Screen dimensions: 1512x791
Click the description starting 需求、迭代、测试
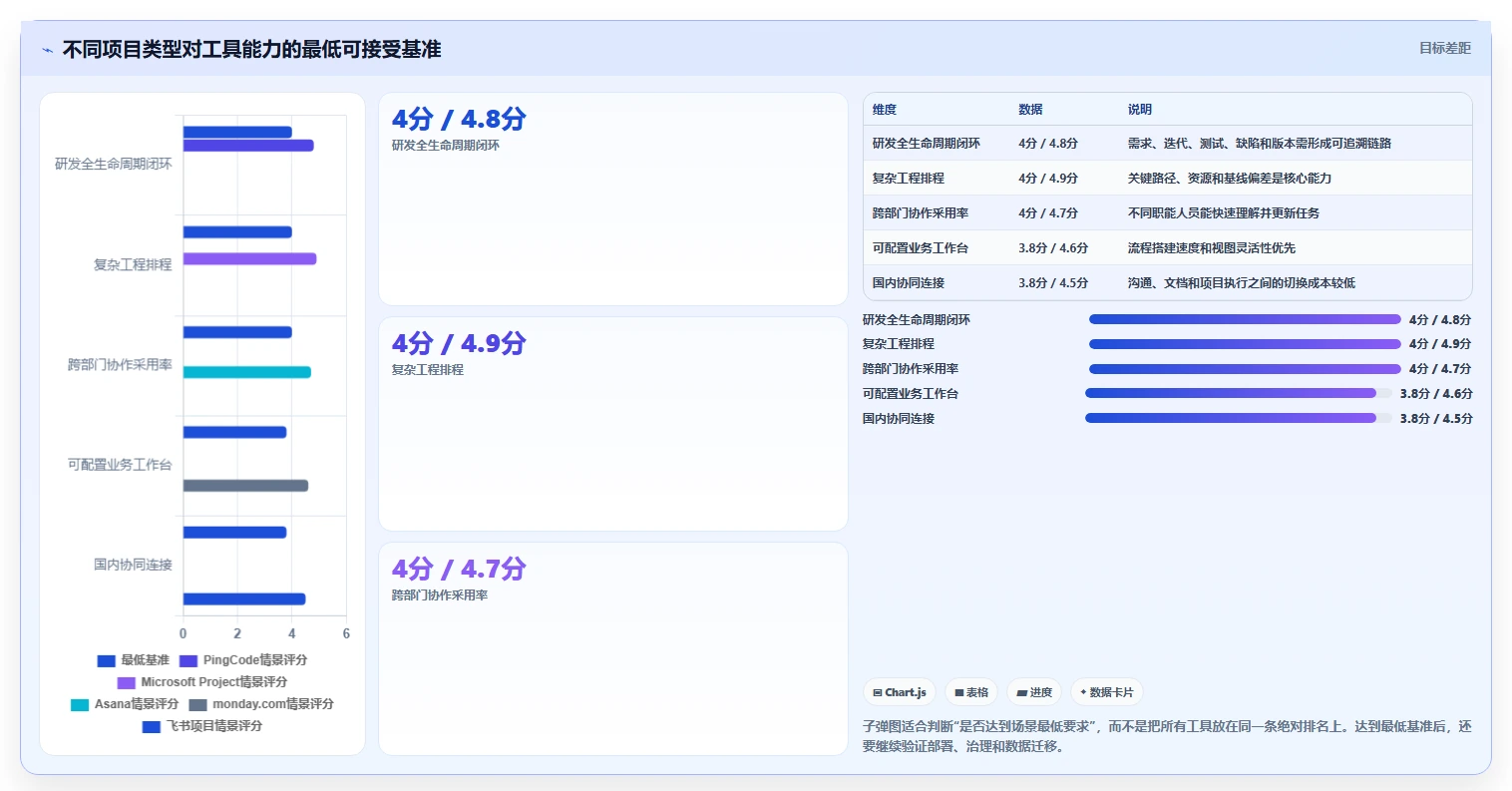point(1260,144)
